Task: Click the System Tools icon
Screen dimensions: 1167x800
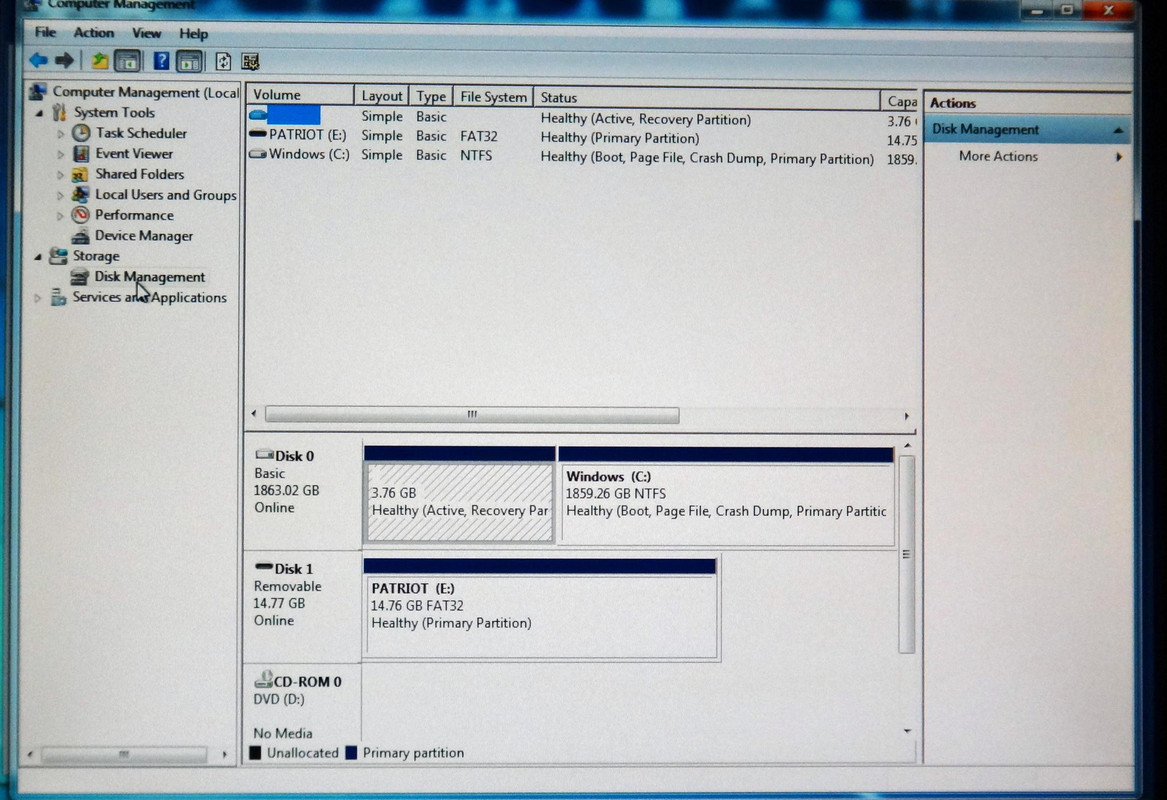Action: pyautogui.click(x=60, y=112)
